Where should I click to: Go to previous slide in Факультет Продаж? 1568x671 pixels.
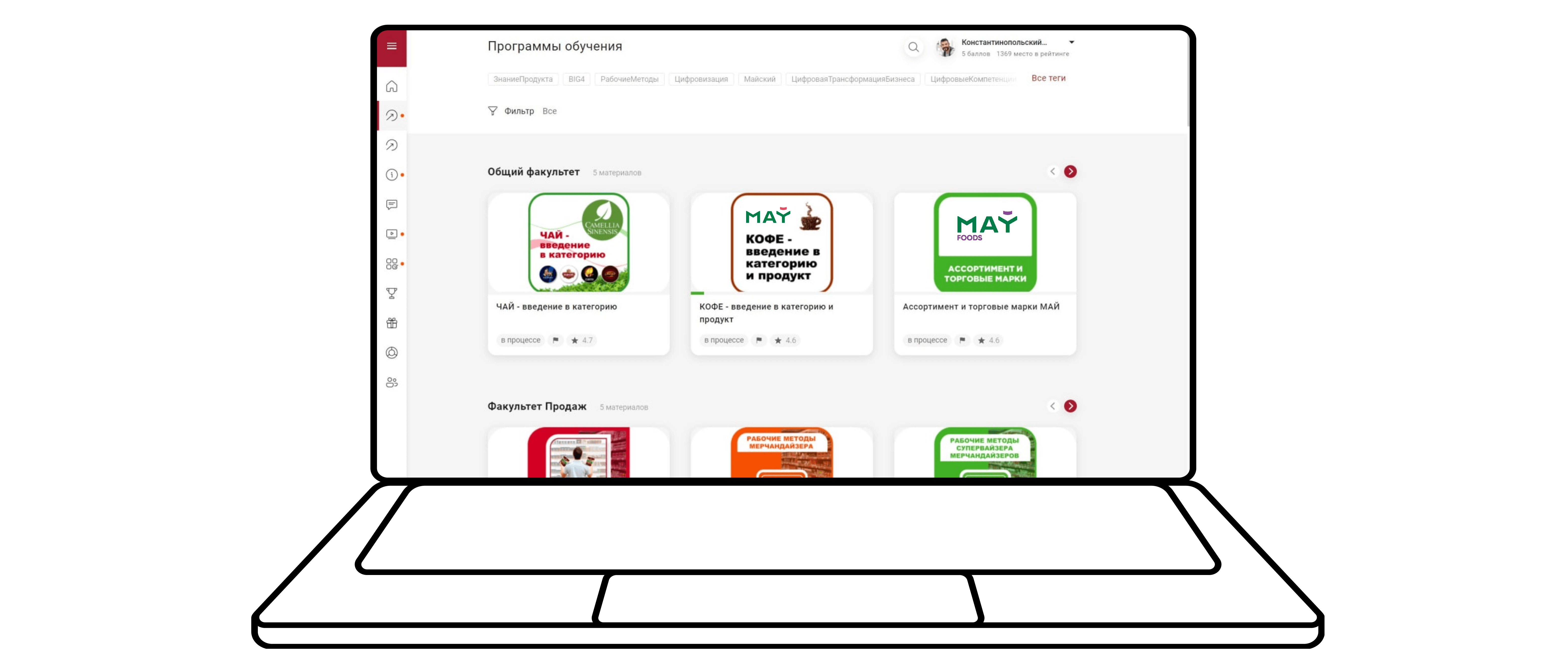pyautogui.click(x=1052, y=406)
